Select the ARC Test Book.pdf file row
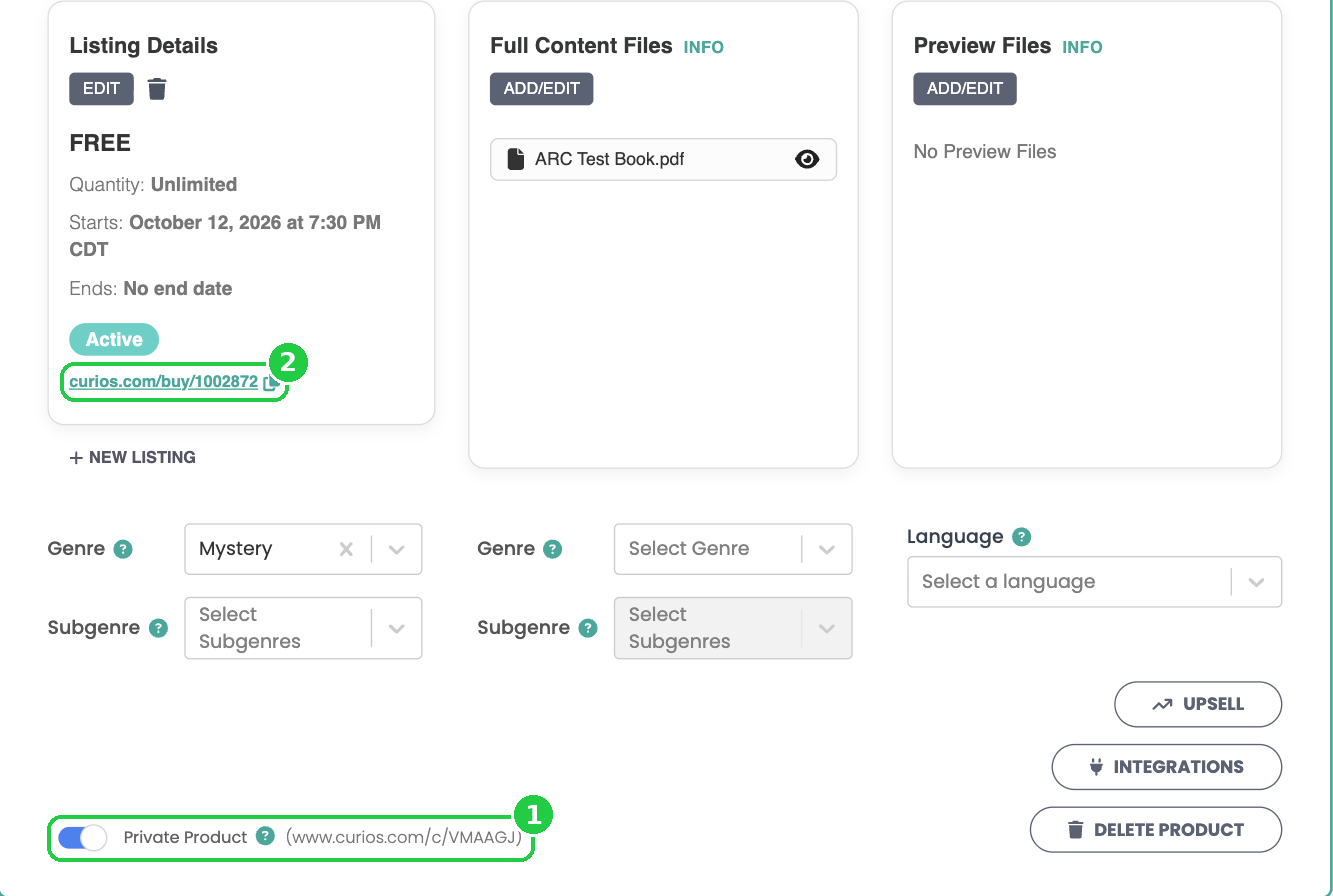This screenshot has height=896, width=1333. point(663,159)
